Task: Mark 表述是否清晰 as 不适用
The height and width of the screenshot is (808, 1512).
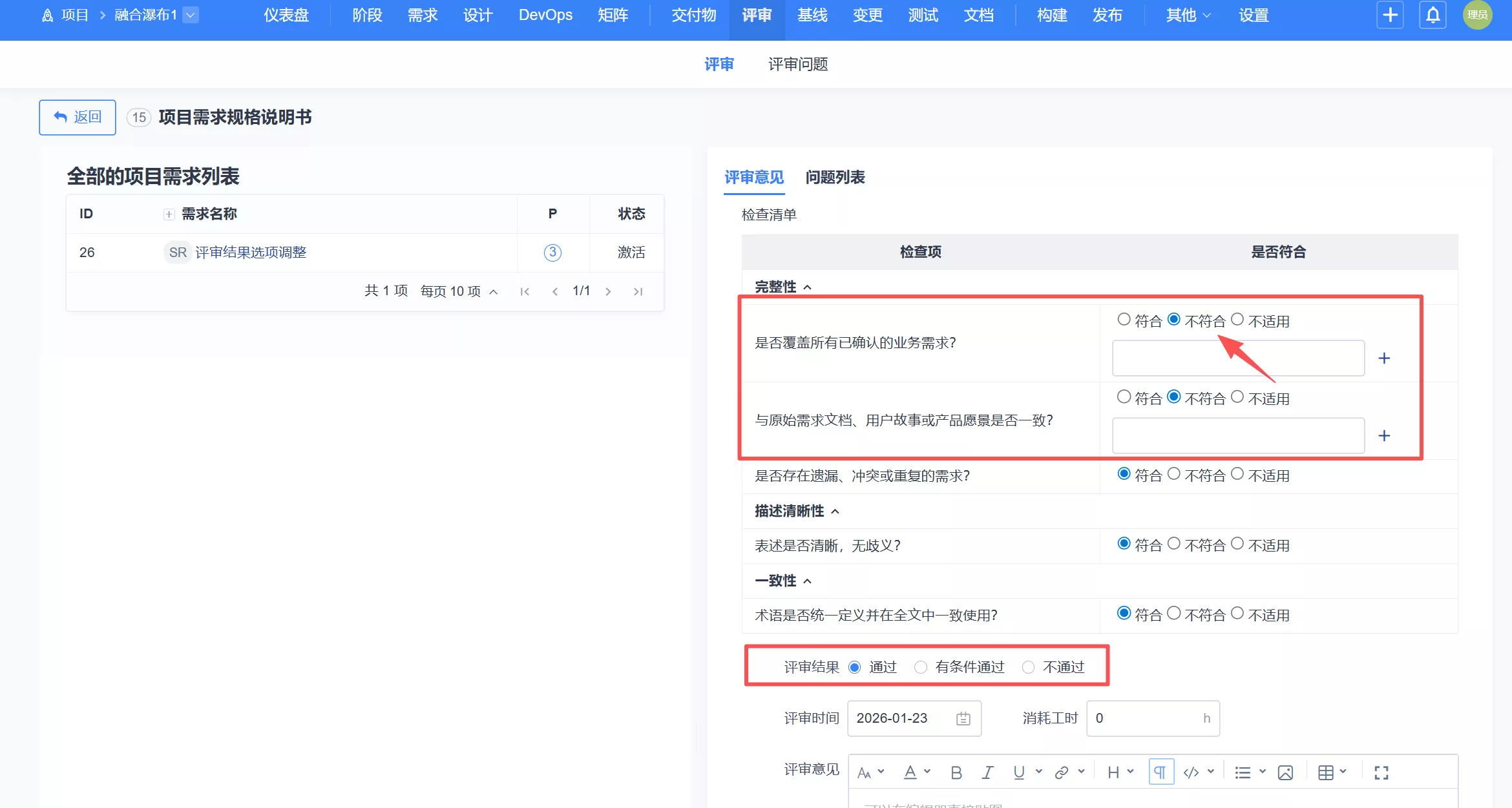Action: 1237,544
